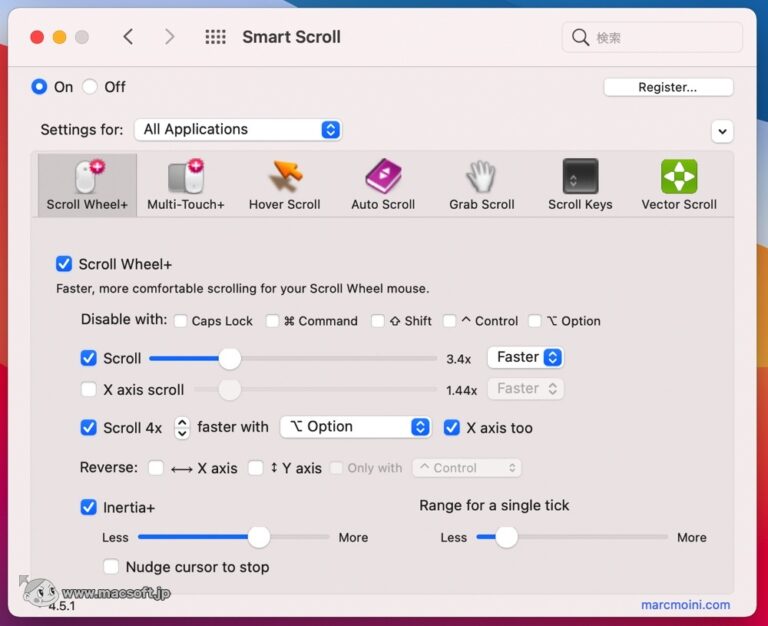Click the Scroll 4x multiplier stepper
The image size is (768, 626).
click(x=182, y=428)
